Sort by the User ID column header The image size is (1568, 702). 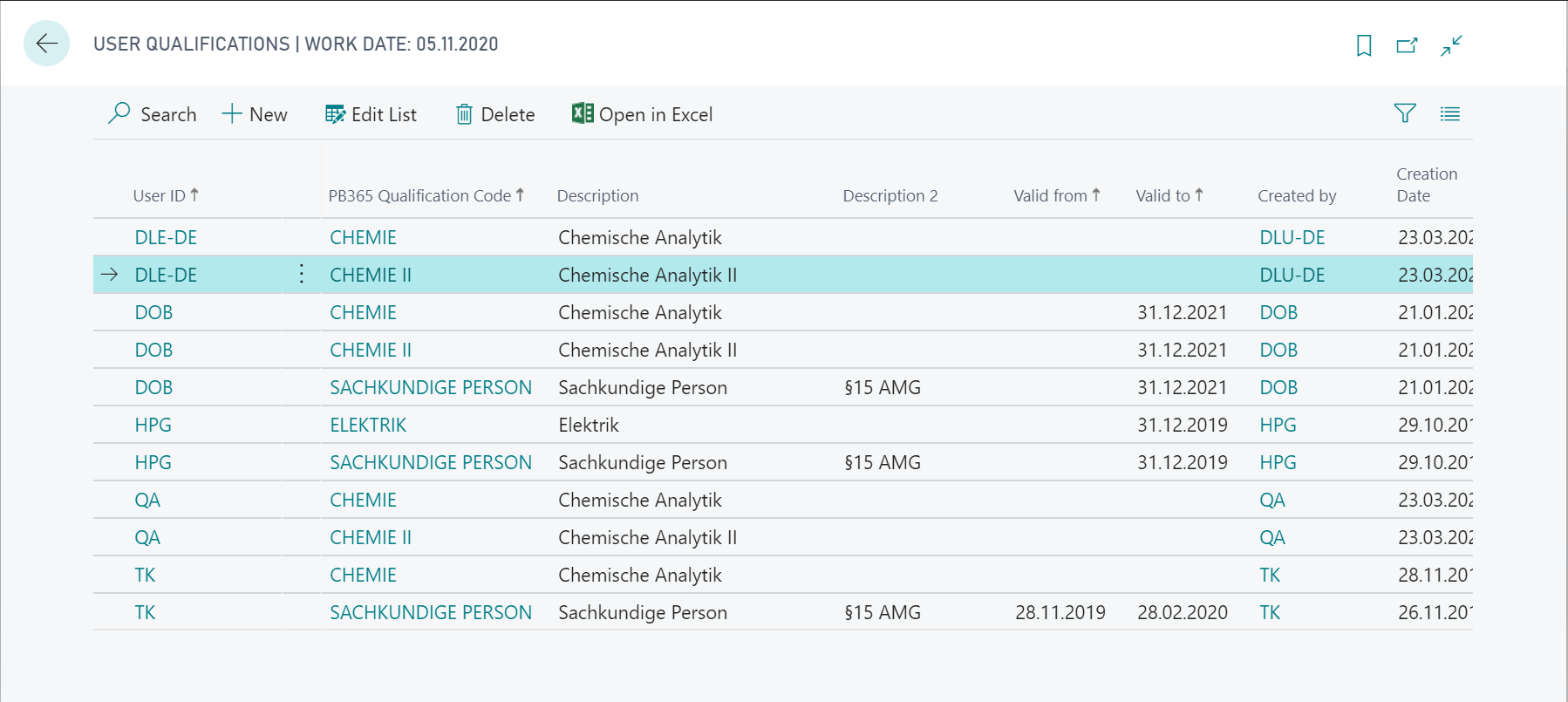click(166, 195)
